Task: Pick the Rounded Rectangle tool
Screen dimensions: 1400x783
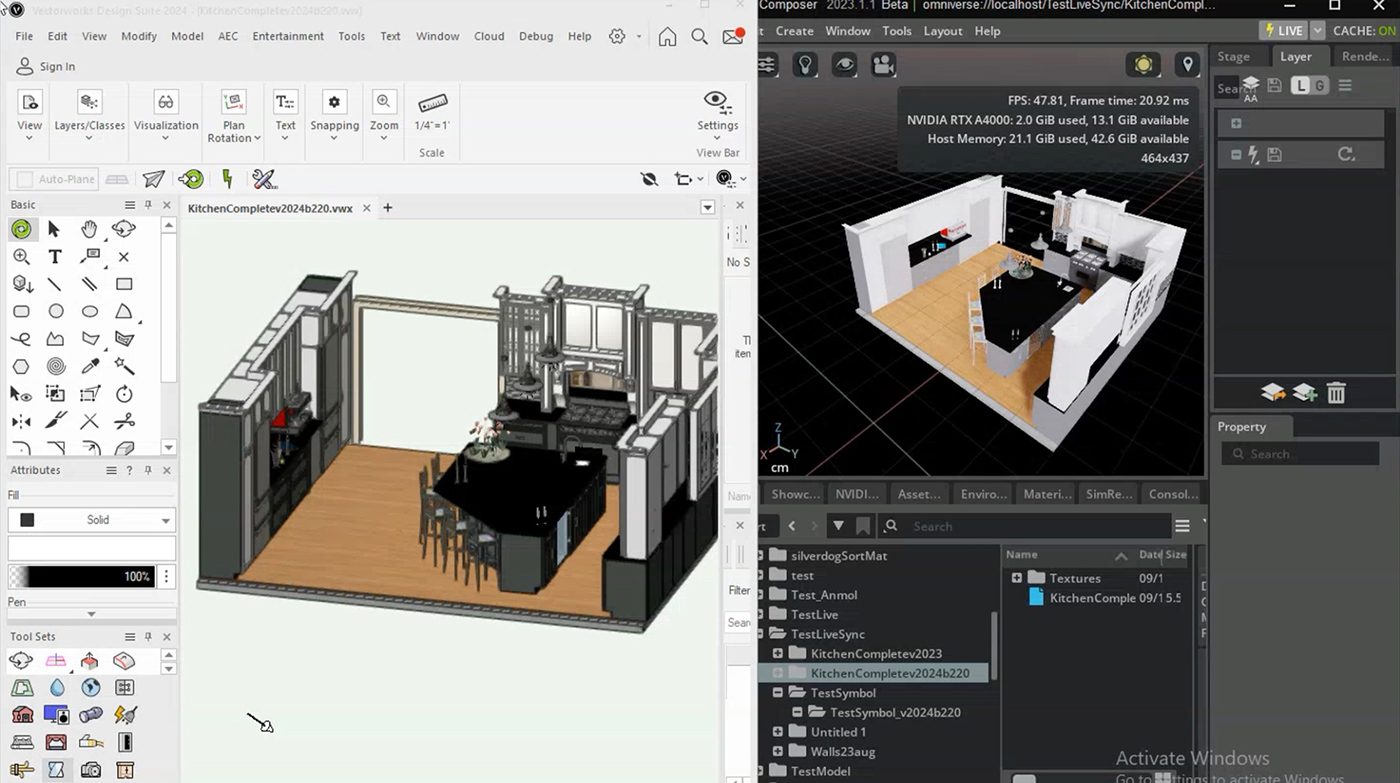Action: click(x=21, y=312)
